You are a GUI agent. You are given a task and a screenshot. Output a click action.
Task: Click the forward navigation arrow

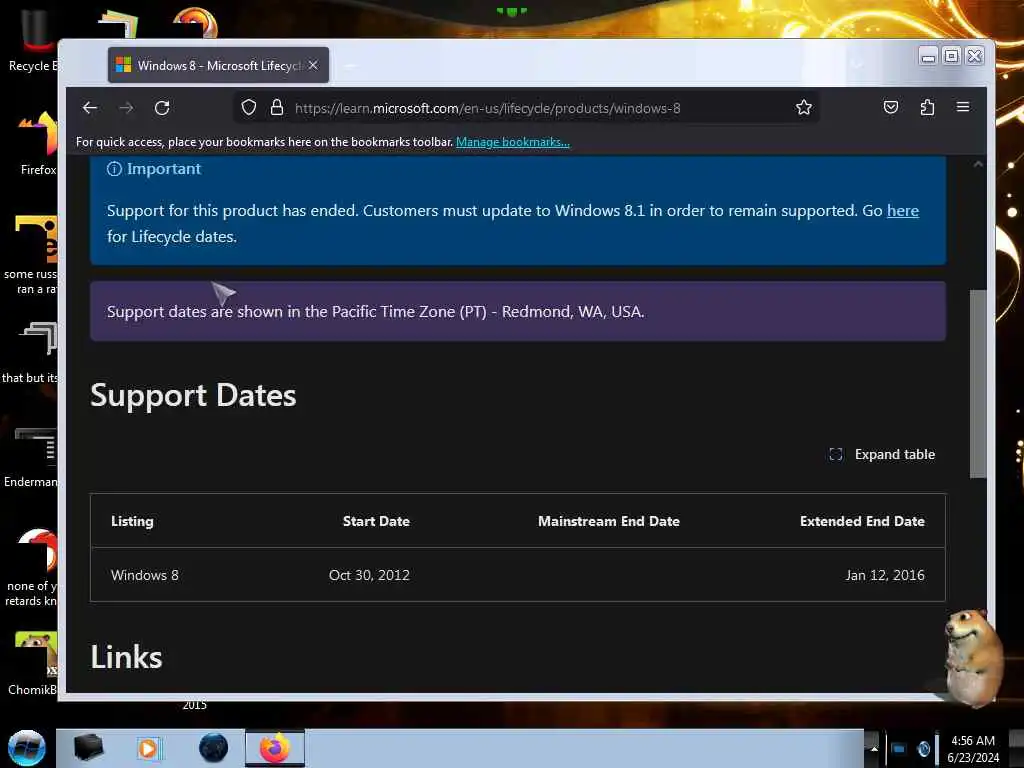point(126,108)
